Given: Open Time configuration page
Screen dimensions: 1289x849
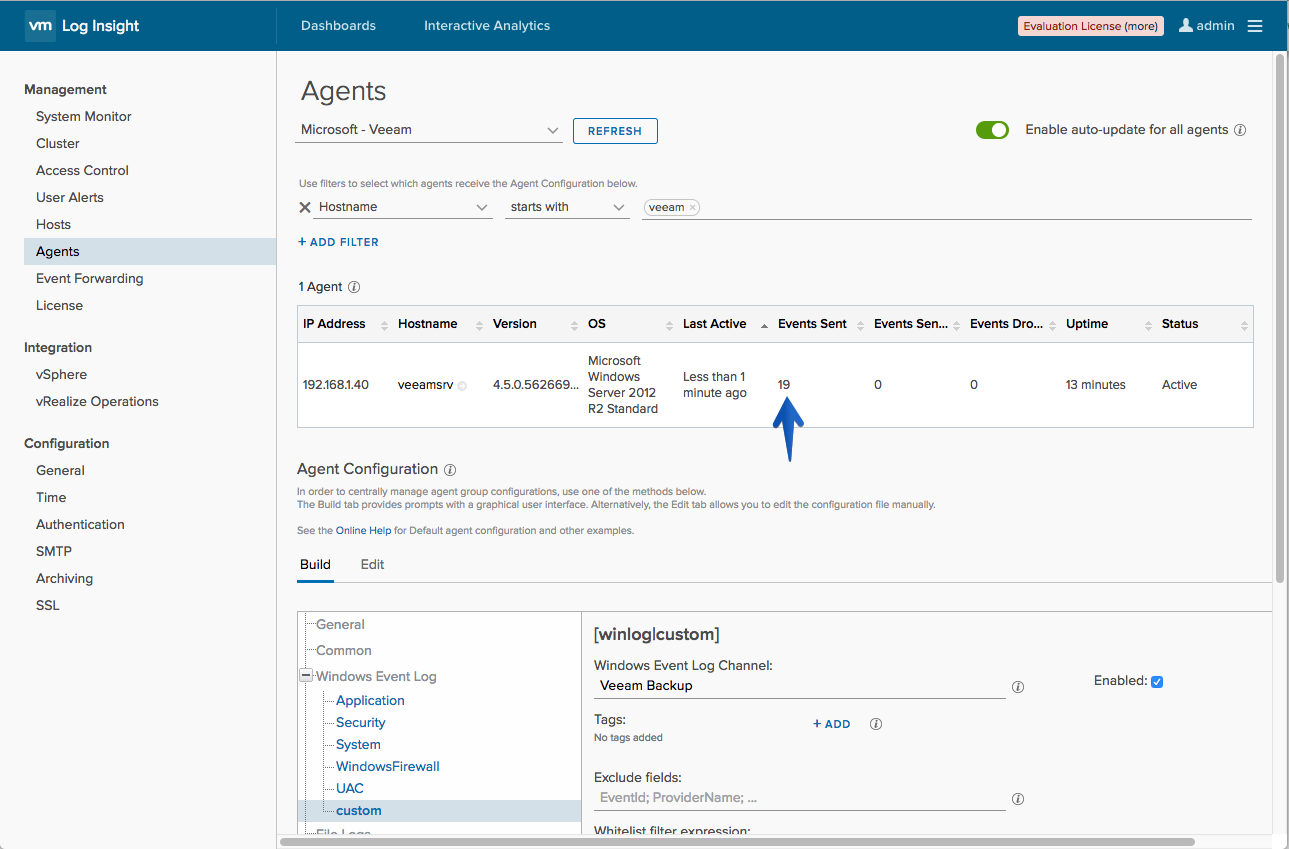Looking at the screenshot, I should [x=51, y=498].
